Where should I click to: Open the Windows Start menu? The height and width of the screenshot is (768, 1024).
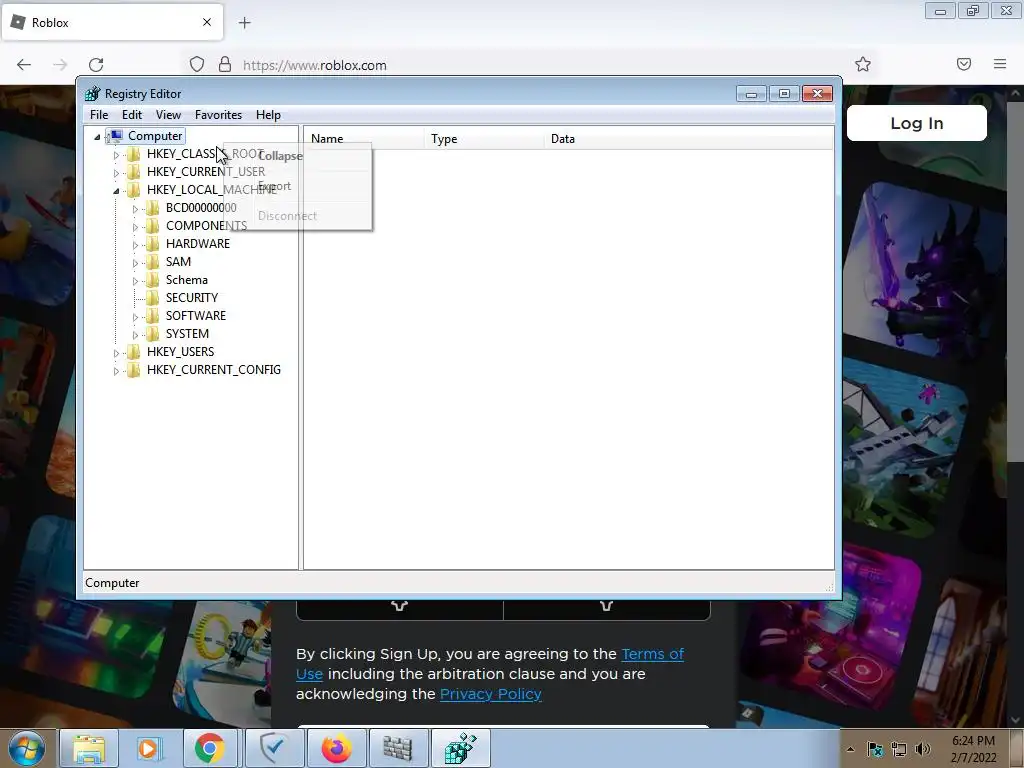[27, 748]
